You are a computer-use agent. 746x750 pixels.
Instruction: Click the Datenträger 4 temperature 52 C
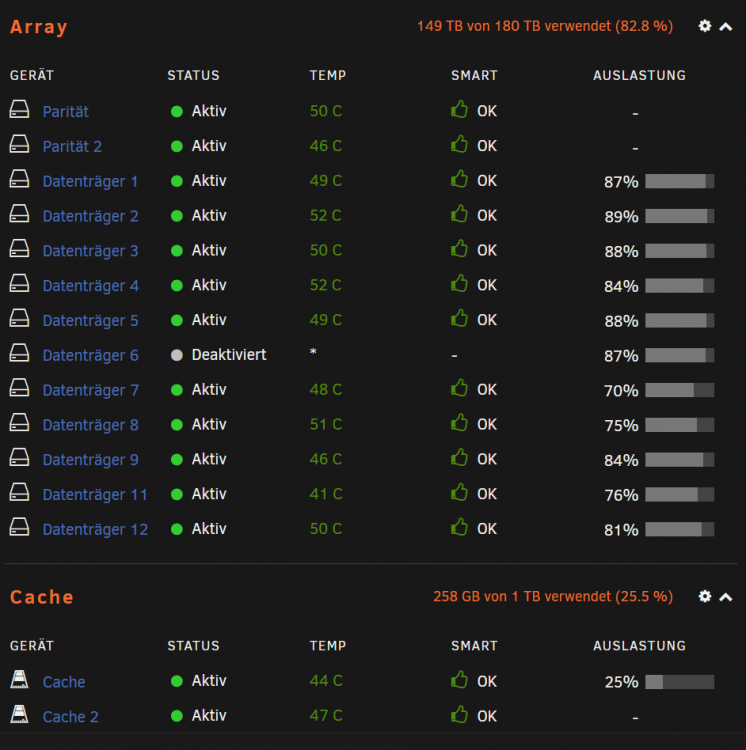(326, 285)
